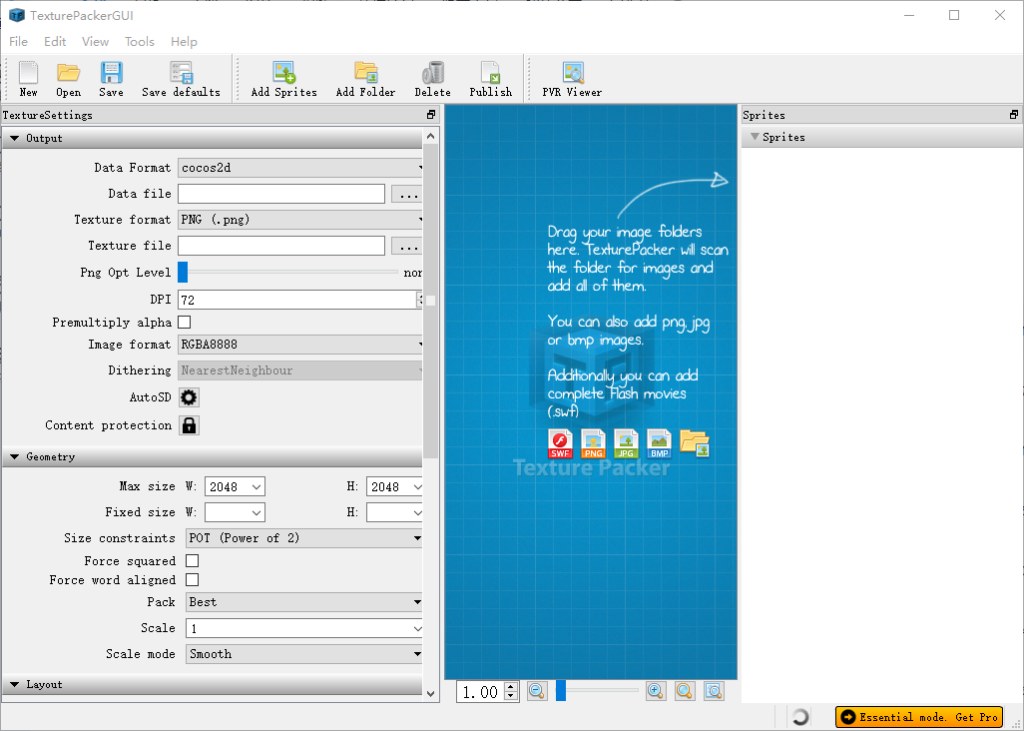Click settings panel scrollbar down arrow
This screenshot has width=1024, height=731.
point(430,694)
